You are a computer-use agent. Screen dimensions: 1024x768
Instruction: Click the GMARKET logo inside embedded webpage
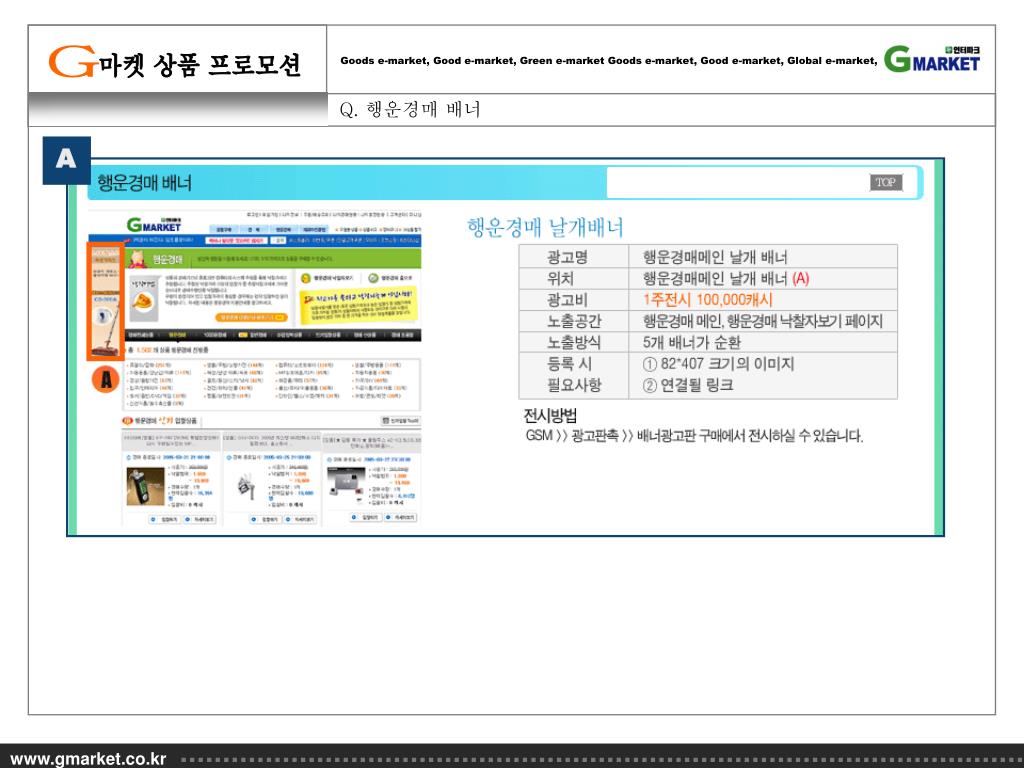click(154, 225)
